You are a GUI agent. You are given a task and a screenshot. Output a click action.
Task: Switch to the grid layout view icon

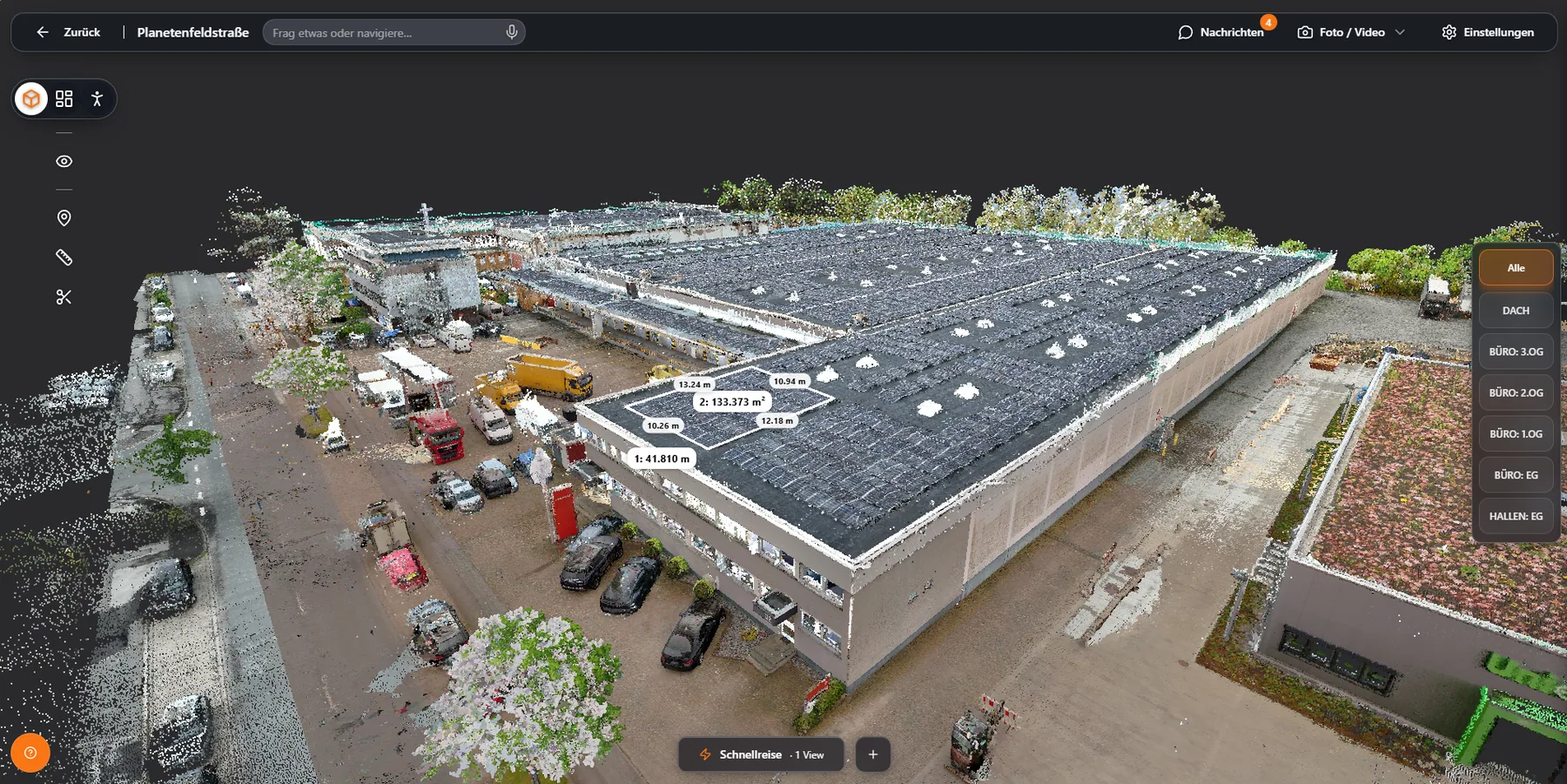pyautogui.click(x=64, y=99)
